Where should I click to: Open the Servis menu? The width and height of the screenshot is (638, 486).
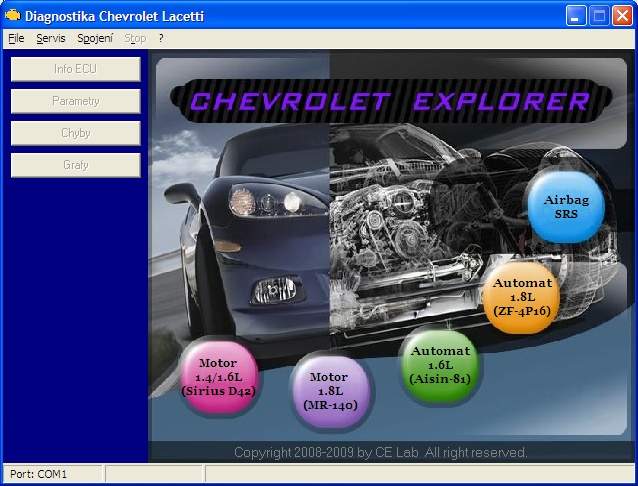pos(51,38)
